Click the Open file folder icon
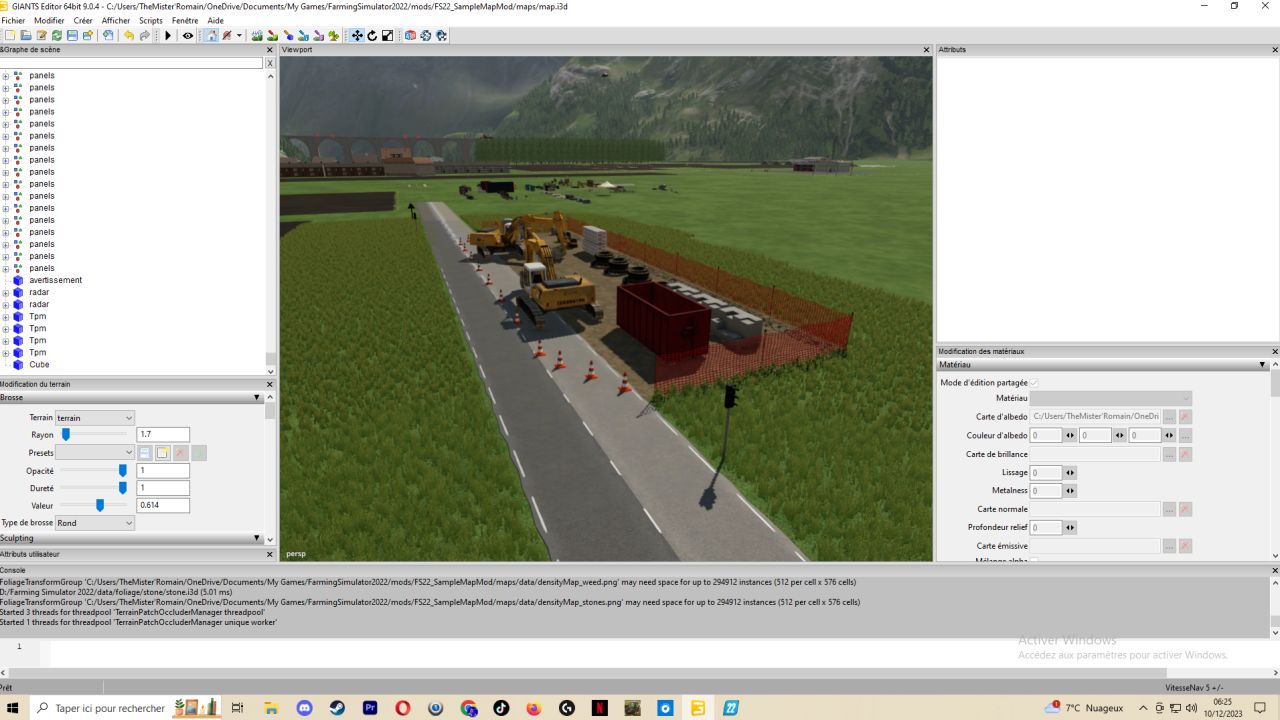This screenshot has width=1280, height=720. pyautogui.click(x=26, y=35)
